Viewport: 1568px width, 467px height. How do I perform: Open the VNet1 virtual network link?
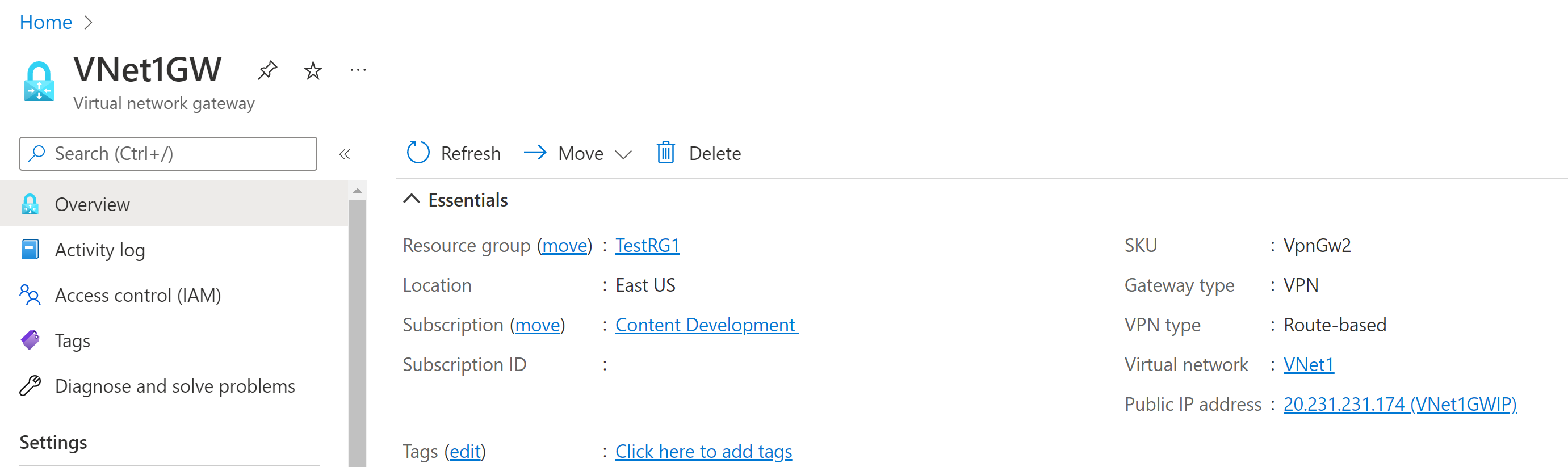coord(1309,364)
